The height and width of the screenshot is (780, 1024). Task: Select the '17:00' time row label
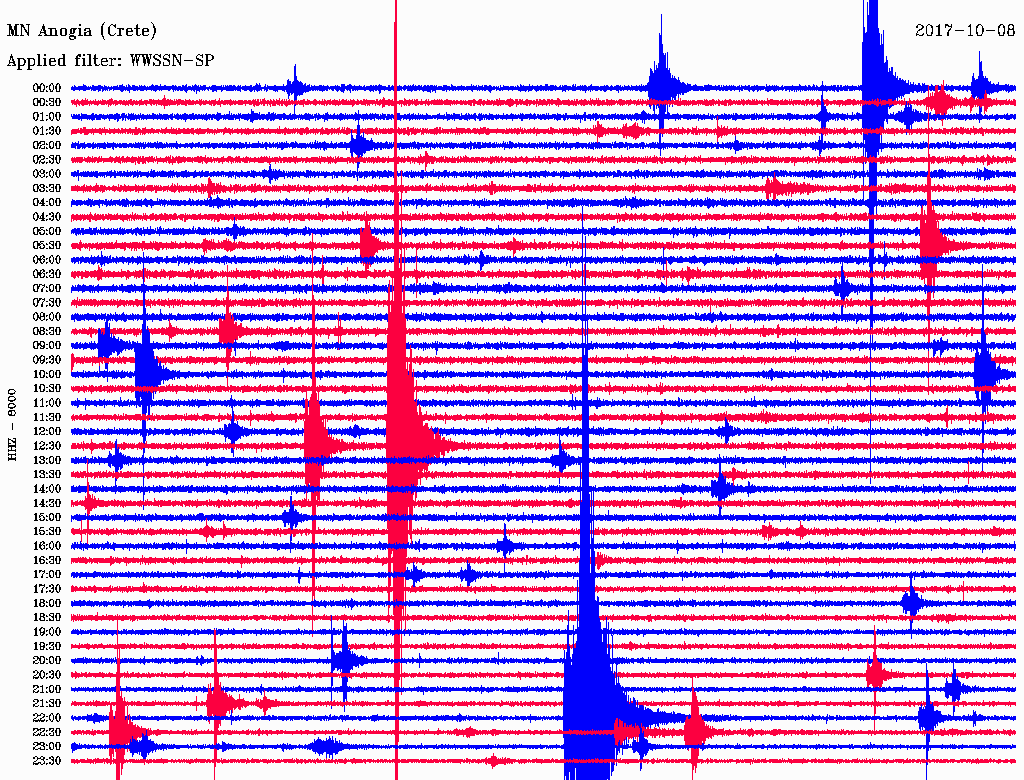(x=47, y=574)
